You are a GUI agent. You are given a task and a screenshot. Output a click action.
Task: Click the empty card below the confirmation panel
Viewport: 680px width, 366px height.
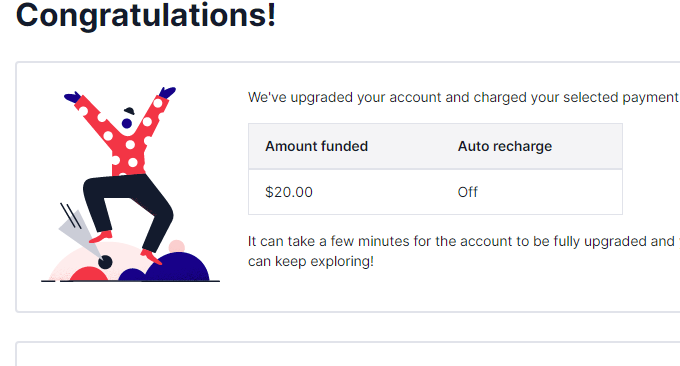click(348, 354)
